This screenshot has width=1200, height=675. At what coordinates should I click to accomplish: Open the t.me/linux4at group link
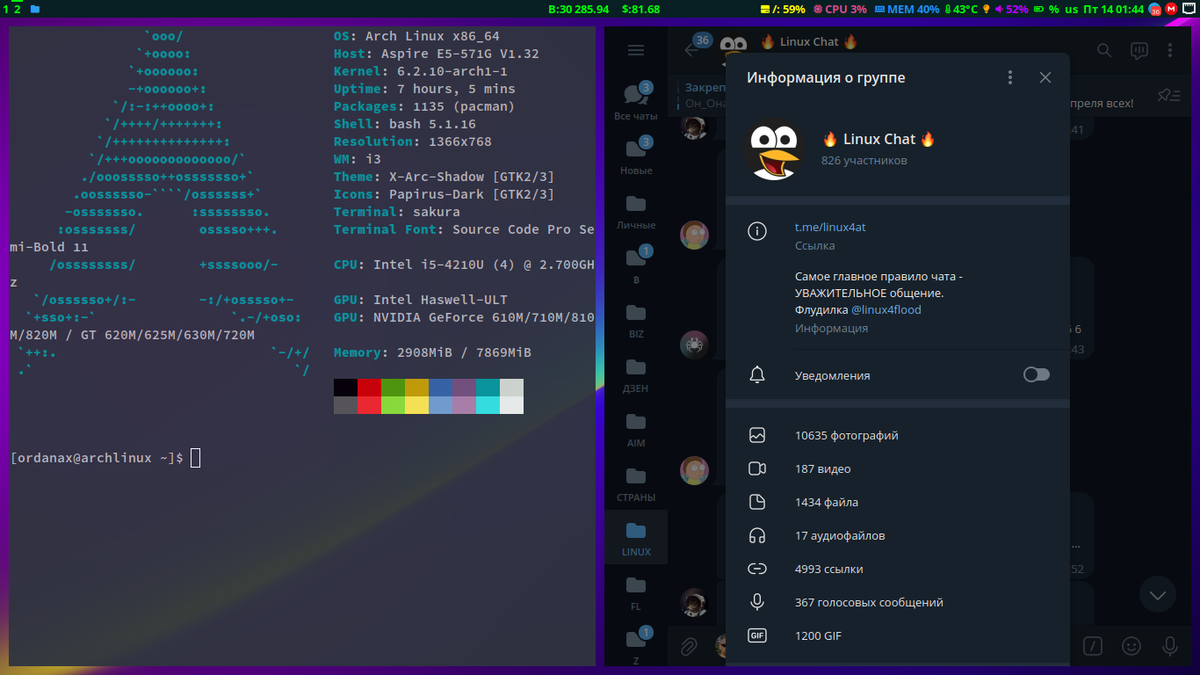[x=830, y=227]
